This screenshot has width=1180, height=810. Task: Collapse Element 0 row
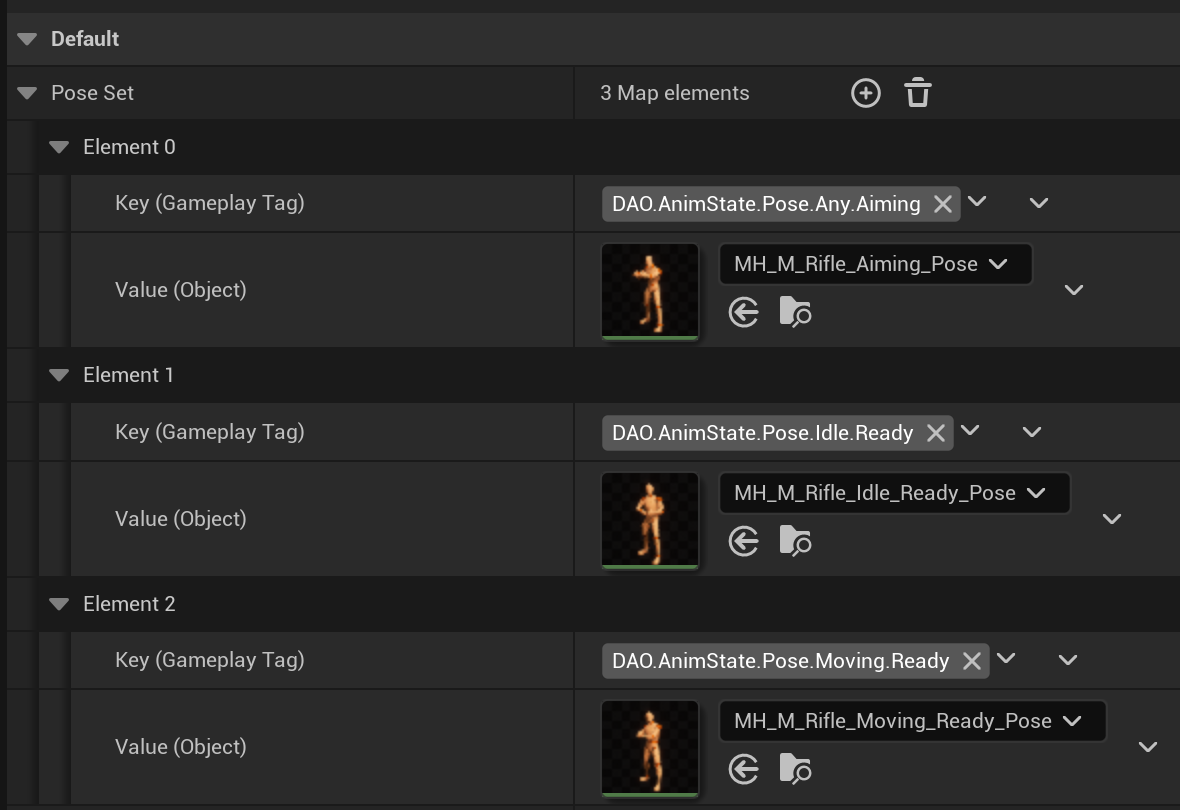(59, 147)
